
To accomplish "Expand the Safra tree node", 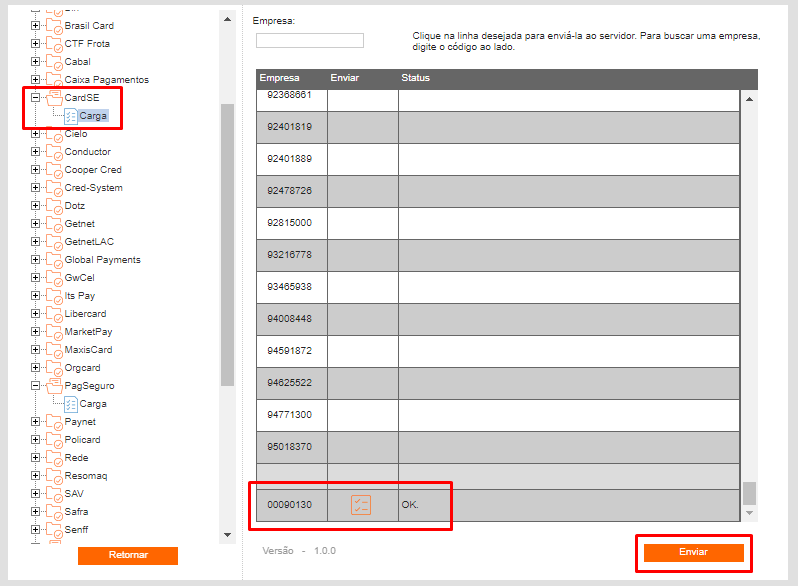I will pyautogui.click(x=35, y=512).
